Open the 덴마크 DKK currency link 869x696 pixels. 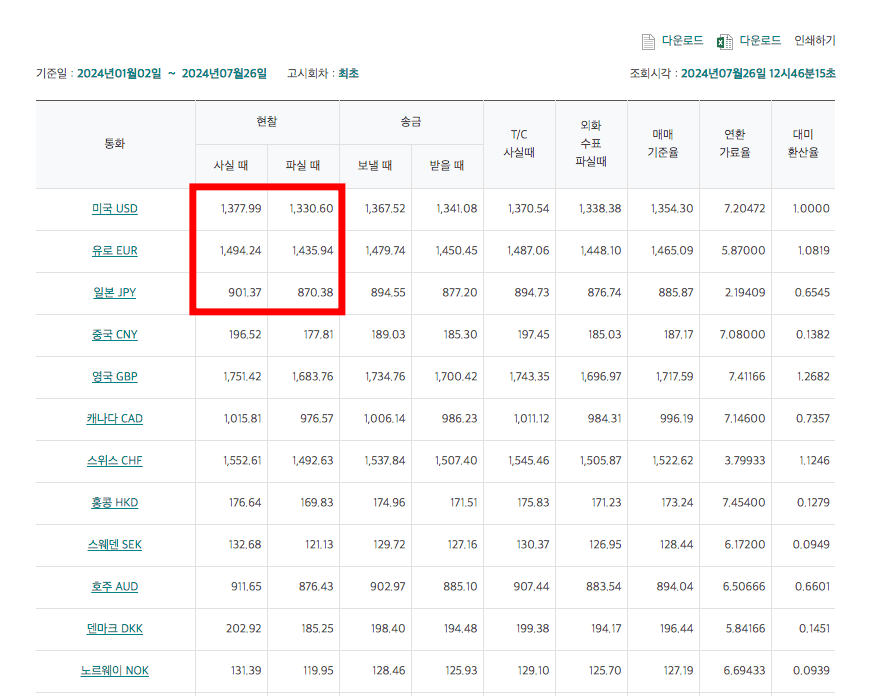115,629
